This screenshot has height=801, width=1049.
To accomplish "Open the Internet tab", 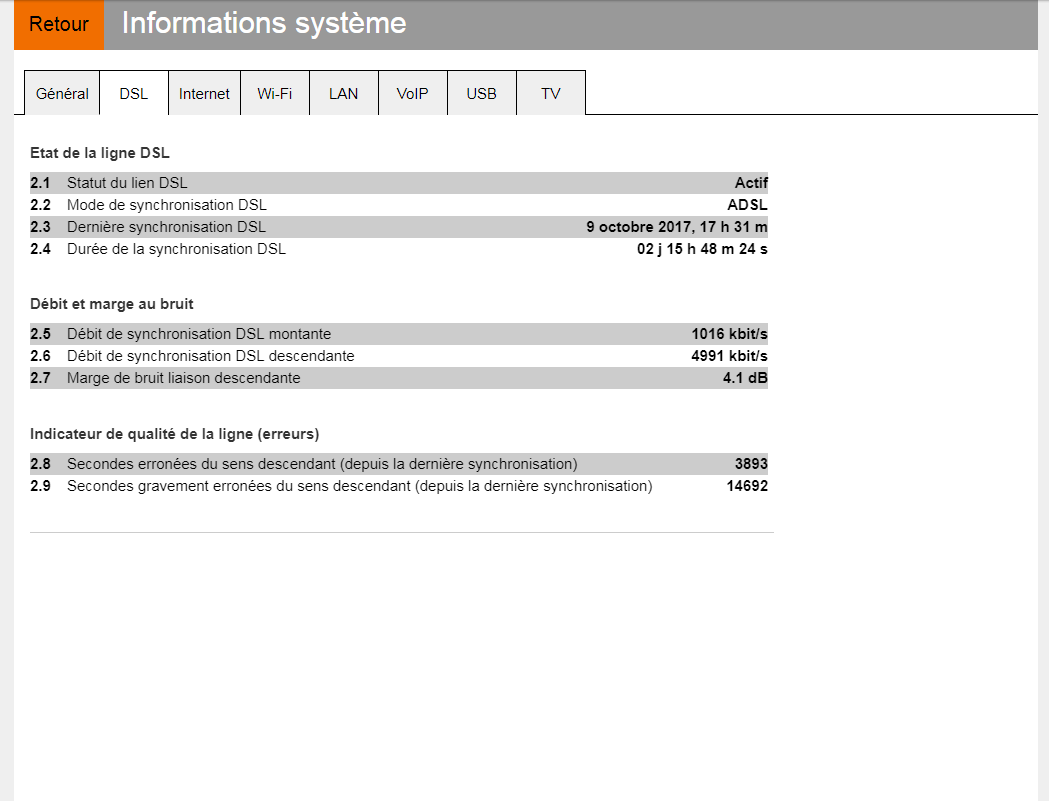I will [x=204, y=94].
